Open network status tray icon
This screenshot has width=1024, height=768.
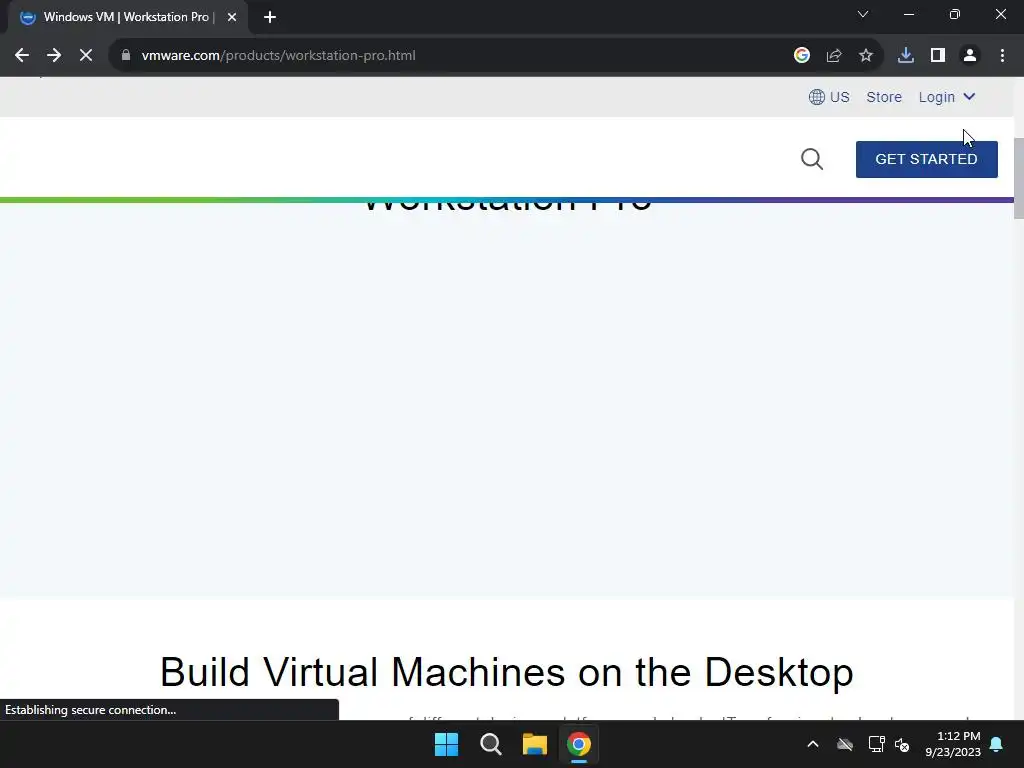click(876, 744)
